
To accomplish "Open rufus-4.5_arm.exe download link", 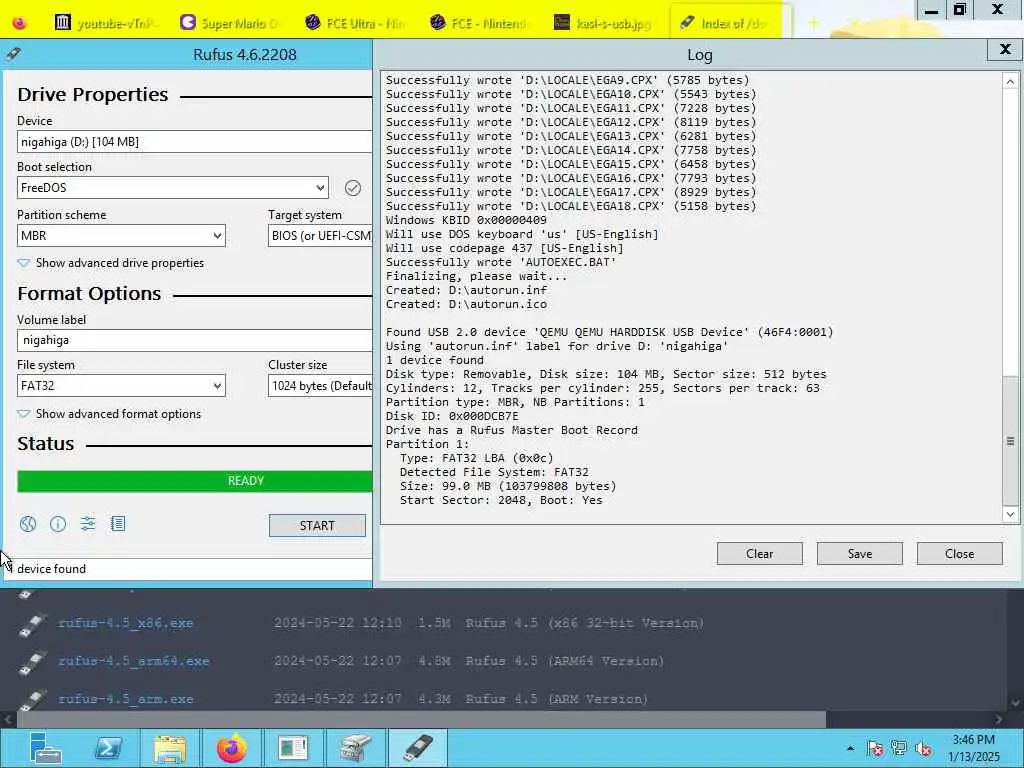I will (125, 699).
